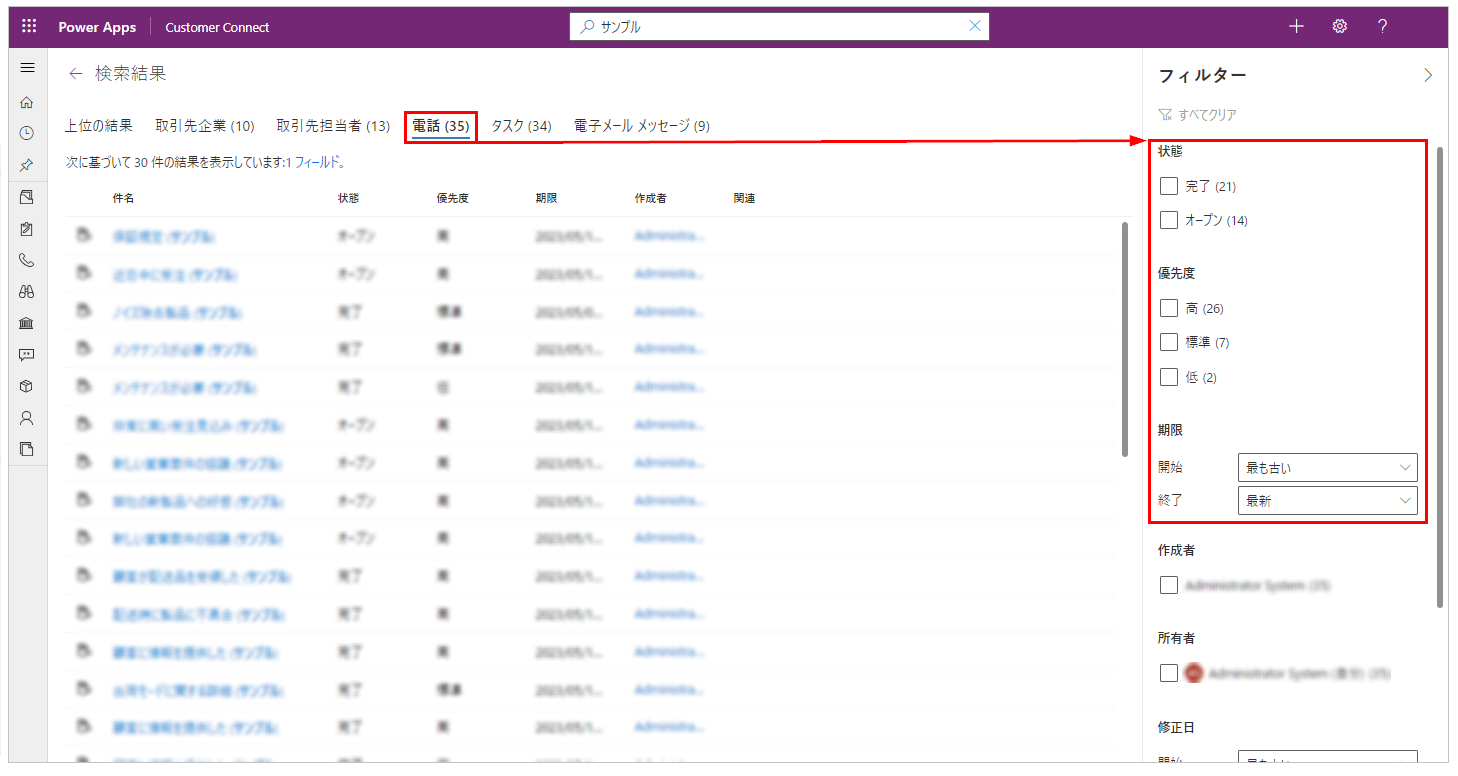Select the 電話 (35) tab

pyautogui.click(x=441, y=126)
